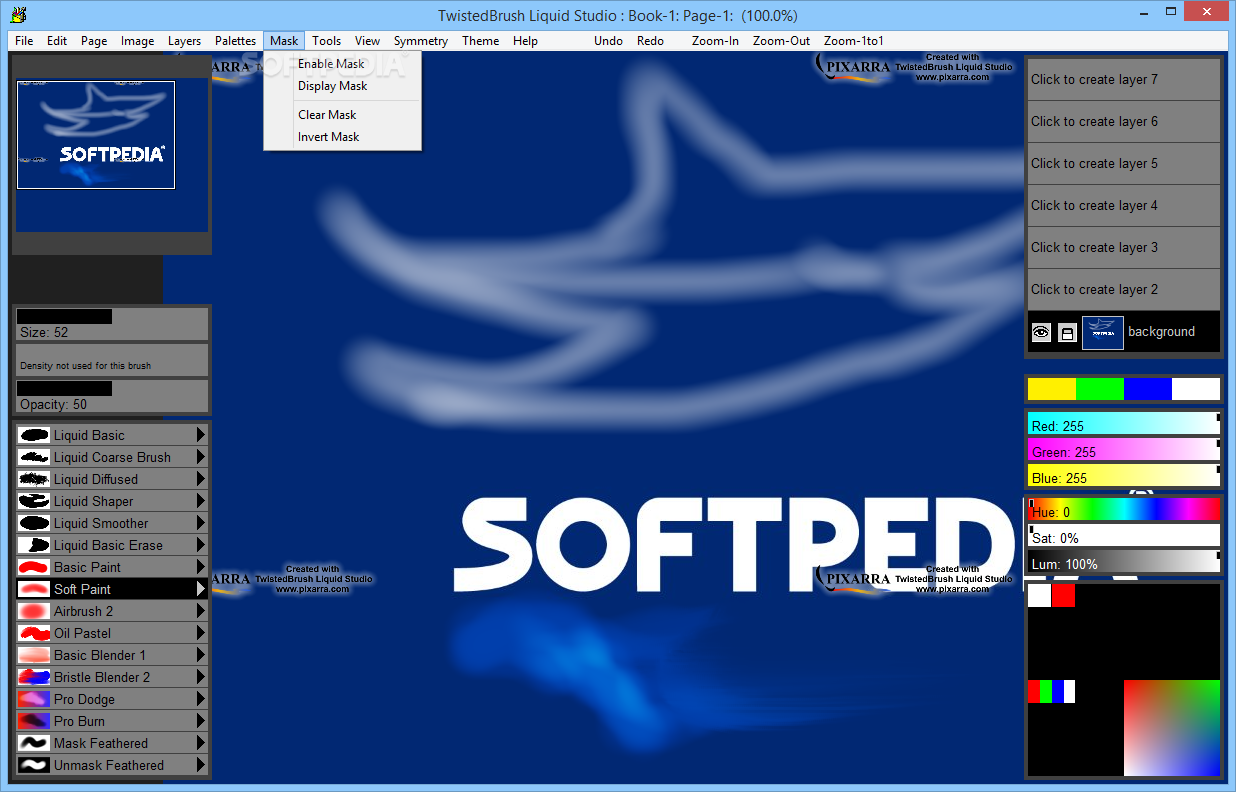This screenshot has width=1236, height=792.
Task: Expand Liquid Diffused options arrow
Action: coord(201,479)
